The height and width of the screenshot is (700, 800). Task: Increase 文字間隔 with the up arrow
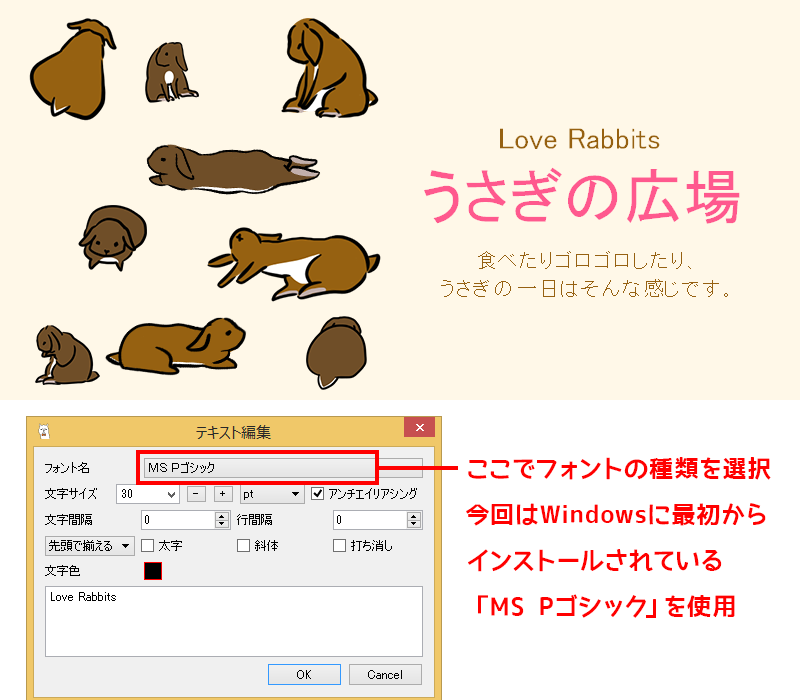[x=221, y=516]
